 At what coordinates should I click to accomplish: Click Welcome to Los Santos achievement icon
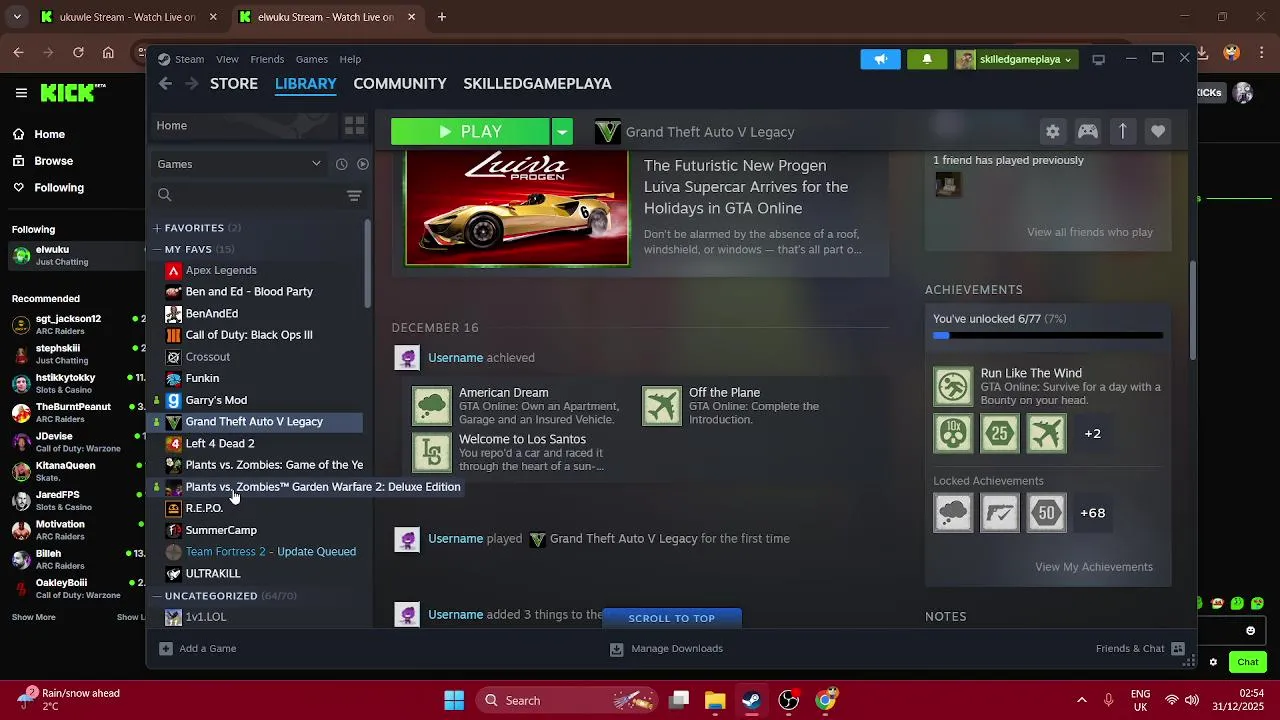(432, 452)
